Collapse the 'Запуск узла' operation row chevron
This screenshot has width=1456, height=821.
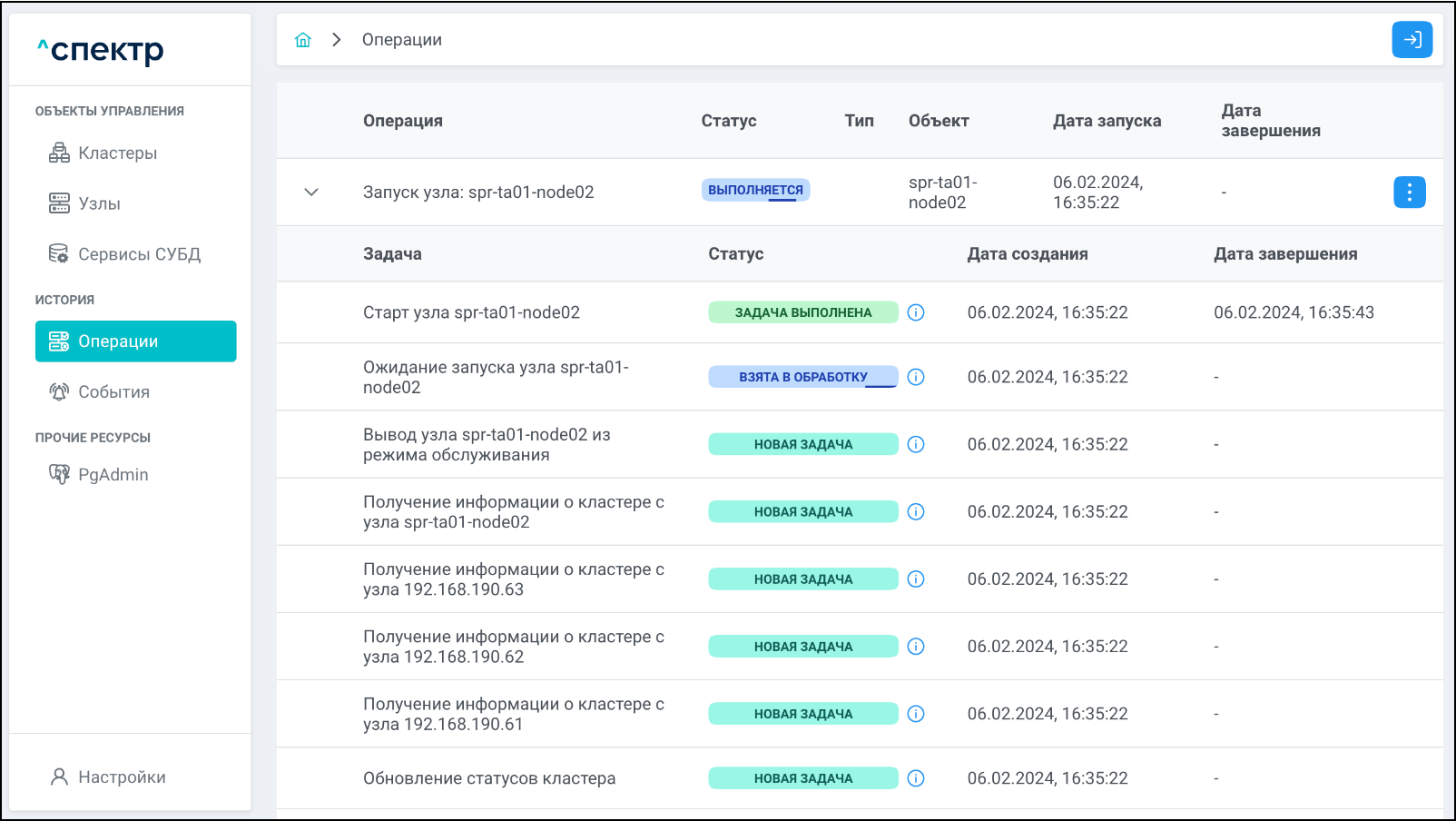click(x=311, y=193)
